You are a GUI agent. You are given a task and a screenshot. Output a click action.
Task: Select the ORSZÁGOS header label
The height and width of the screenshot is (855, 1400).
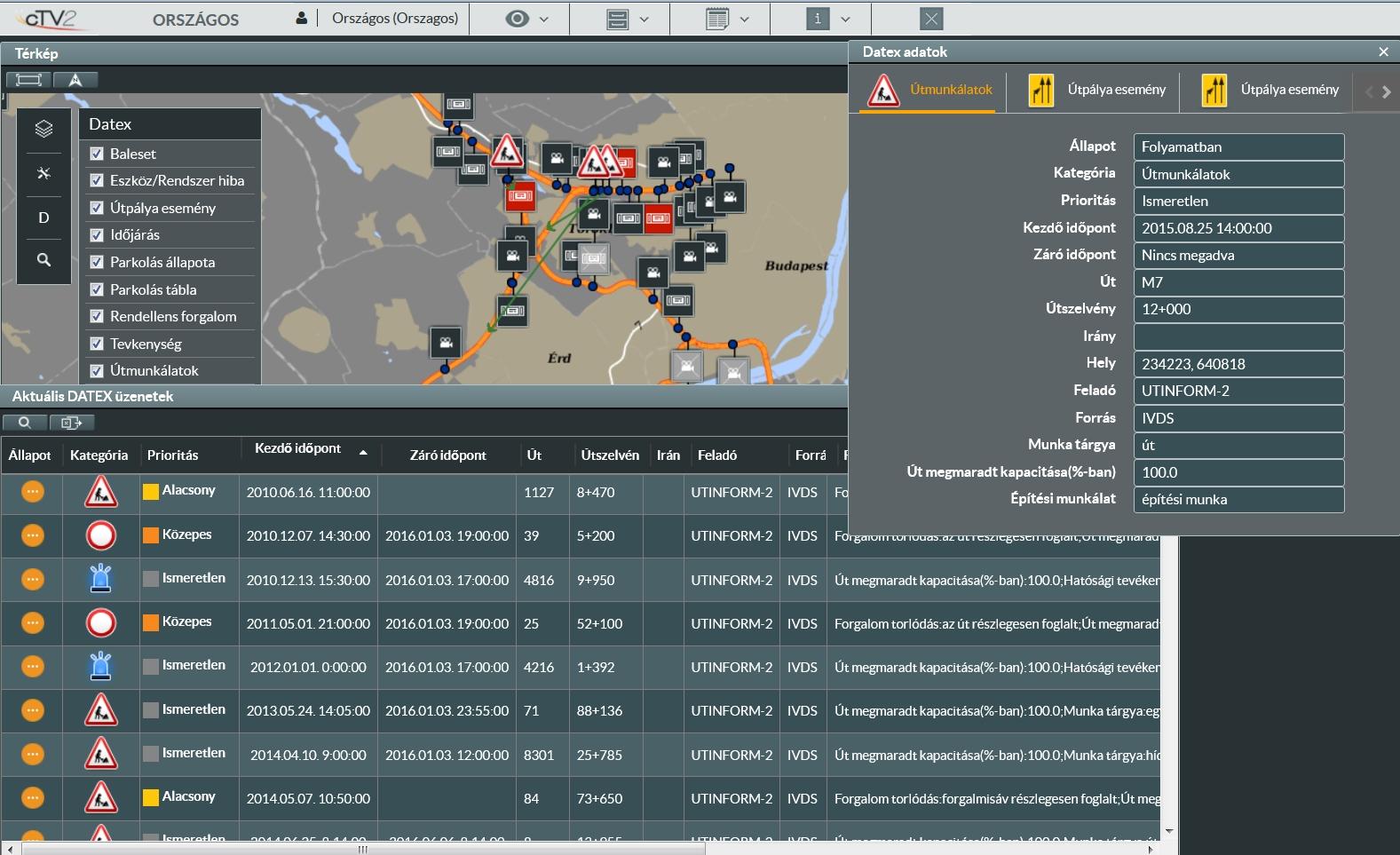[195, 20]
